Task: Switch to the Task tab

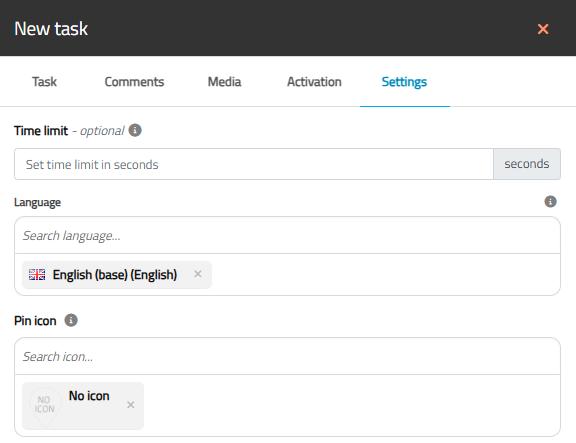Action: (44, 82)
